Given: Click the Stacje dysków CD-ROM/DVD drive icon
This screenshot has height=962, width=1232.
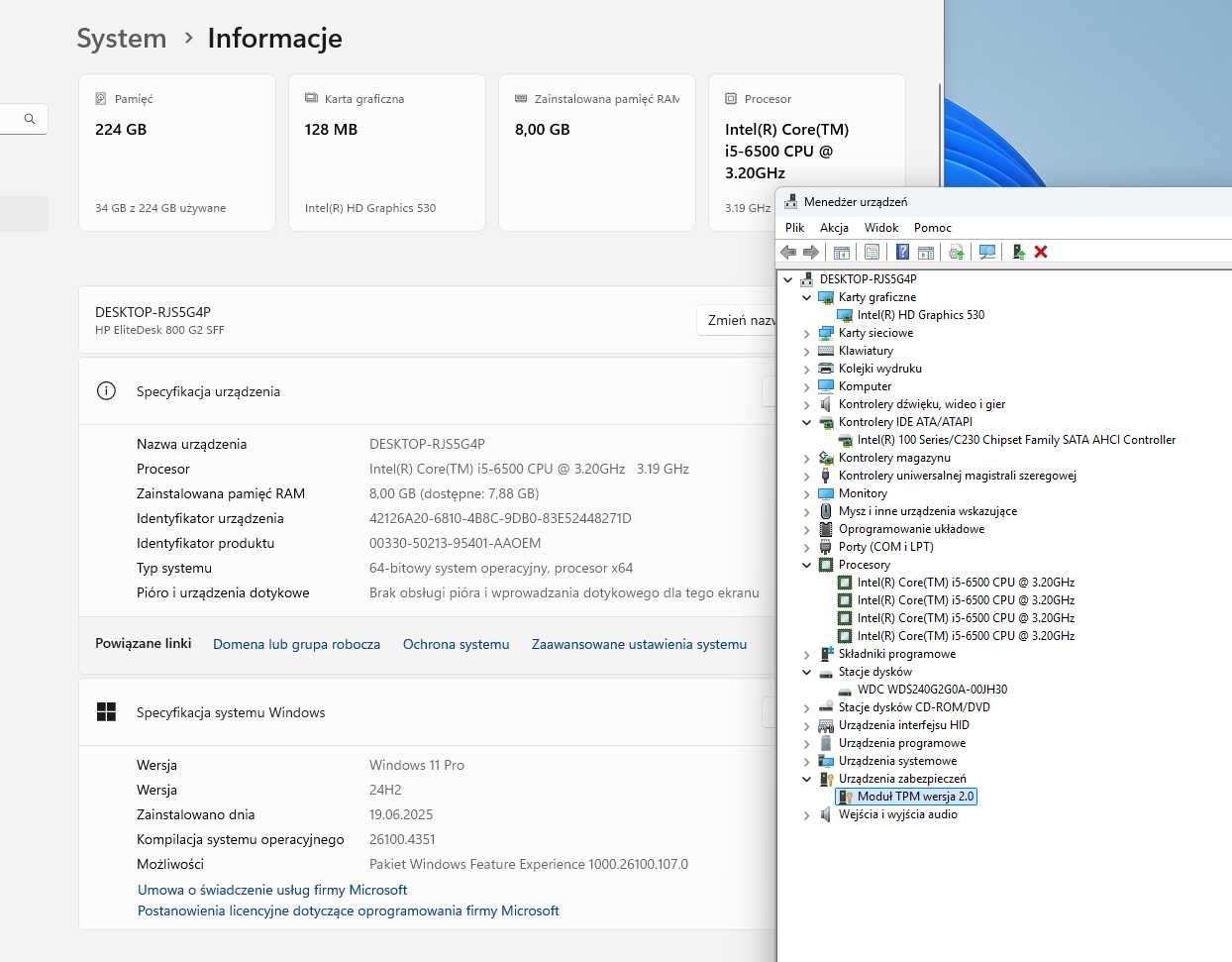Looking at the screenshot, I should [826, 707].
